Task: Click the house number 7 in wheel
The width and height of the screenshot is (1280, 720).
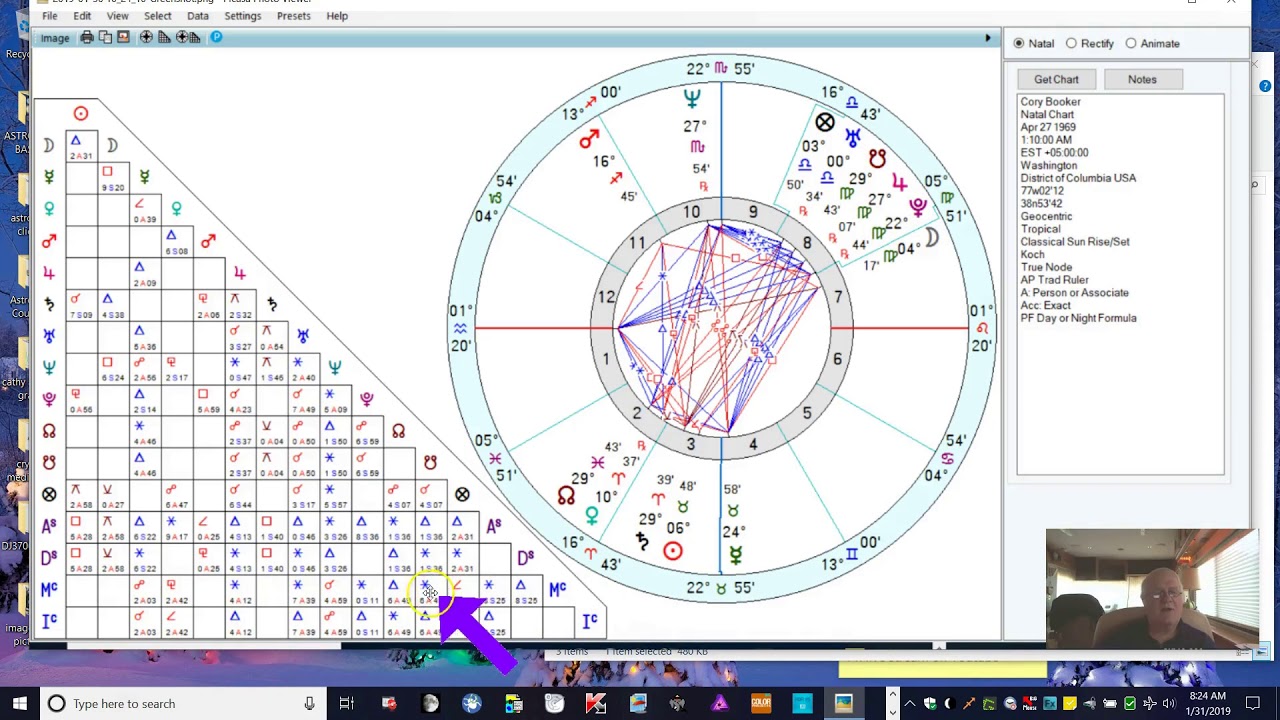Action: point(837,297)
